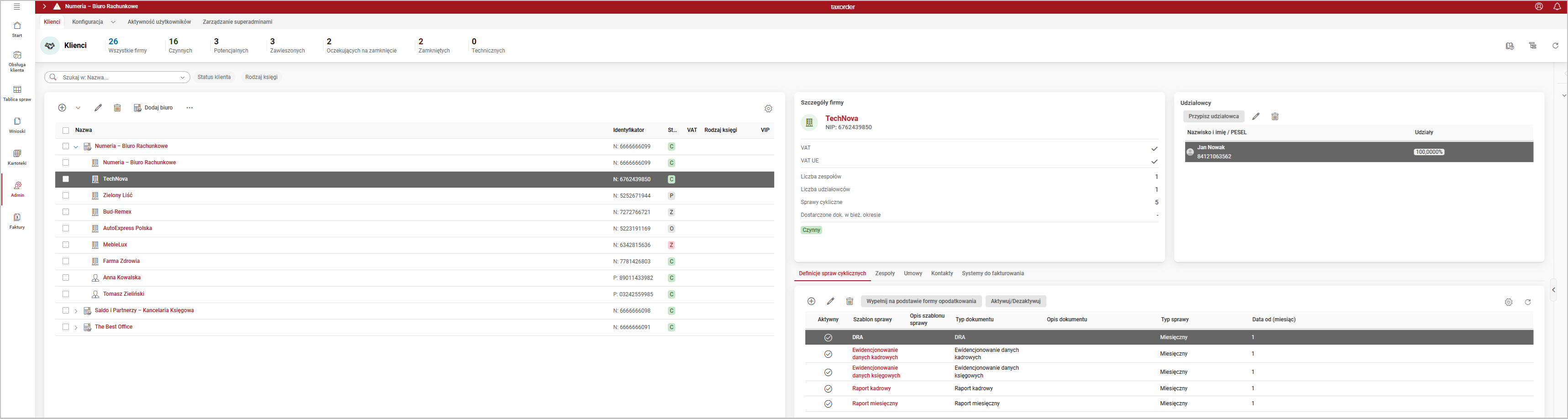1568x419 pixels.
Task: Switch to the Zespoły tab
Action: pos(885,273)
